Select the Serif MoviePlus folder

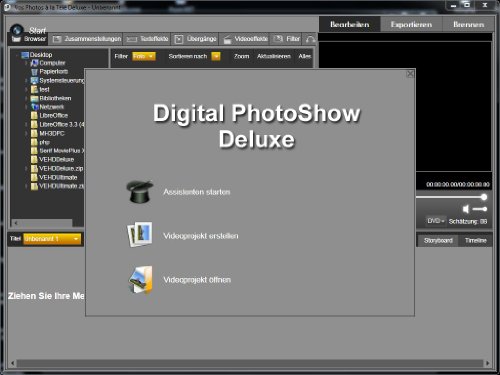57,151
